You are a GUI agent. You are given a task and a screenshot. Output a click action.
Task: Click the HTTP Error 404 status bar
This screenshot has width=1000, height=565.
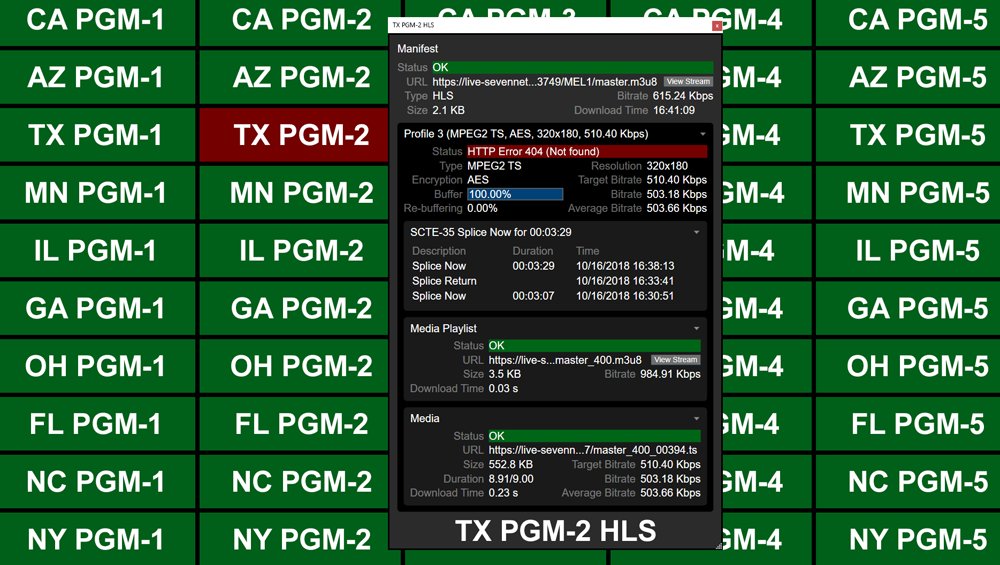587,151
